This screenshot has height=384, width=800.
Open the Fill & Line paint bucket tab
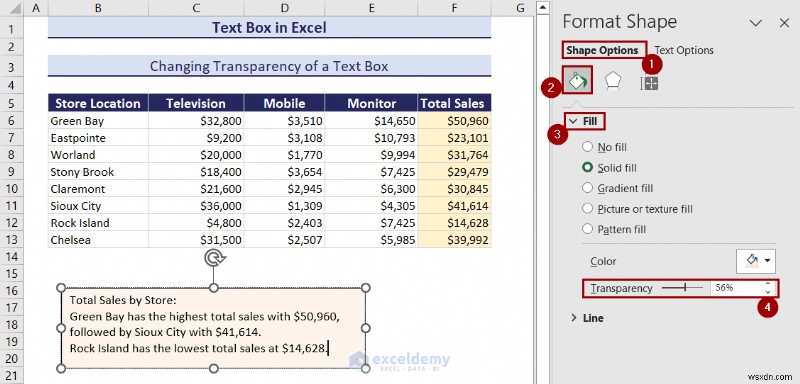pos(578,81)
